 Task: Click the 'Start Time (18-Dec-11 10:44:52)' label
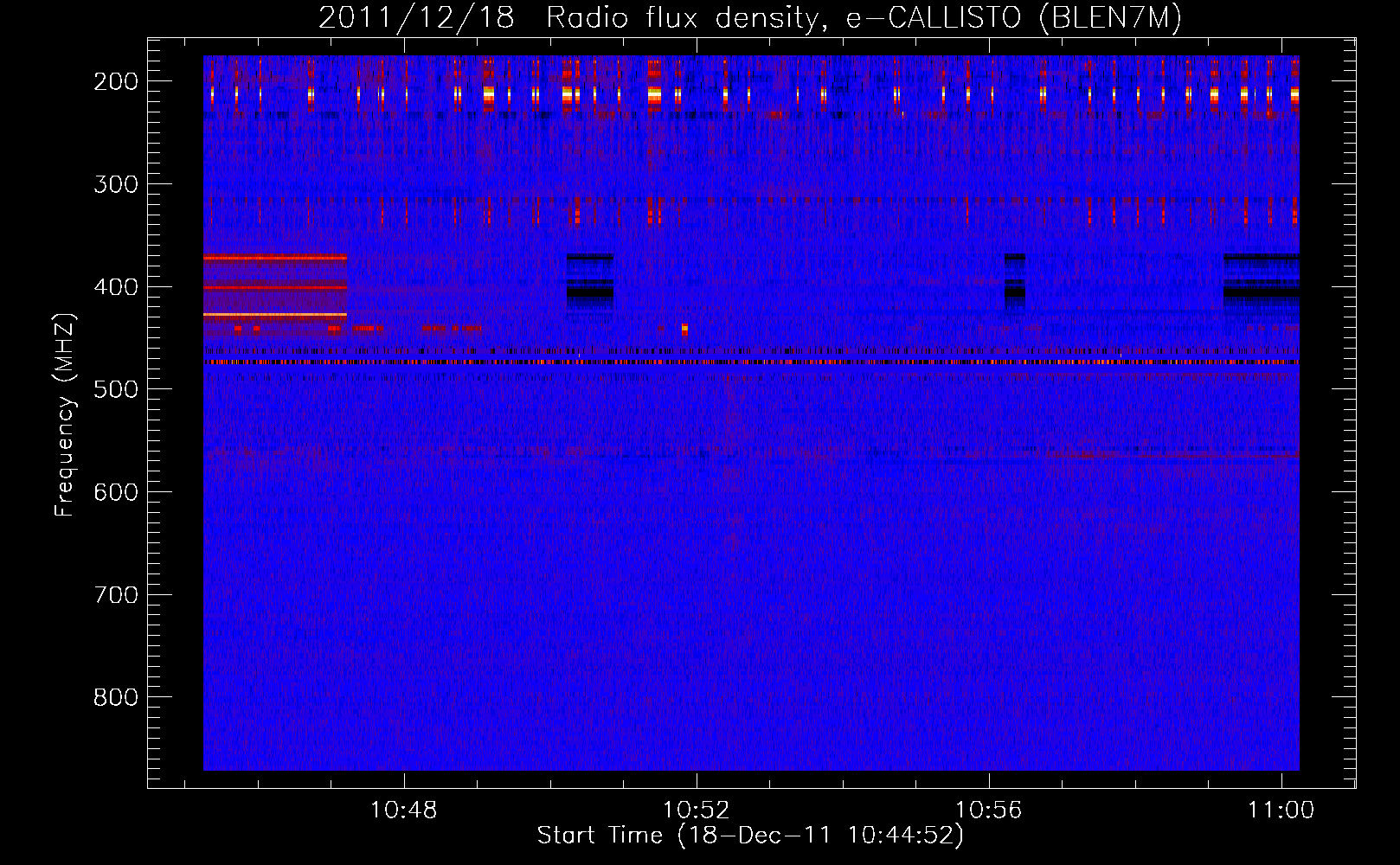[x=750, y=836]
